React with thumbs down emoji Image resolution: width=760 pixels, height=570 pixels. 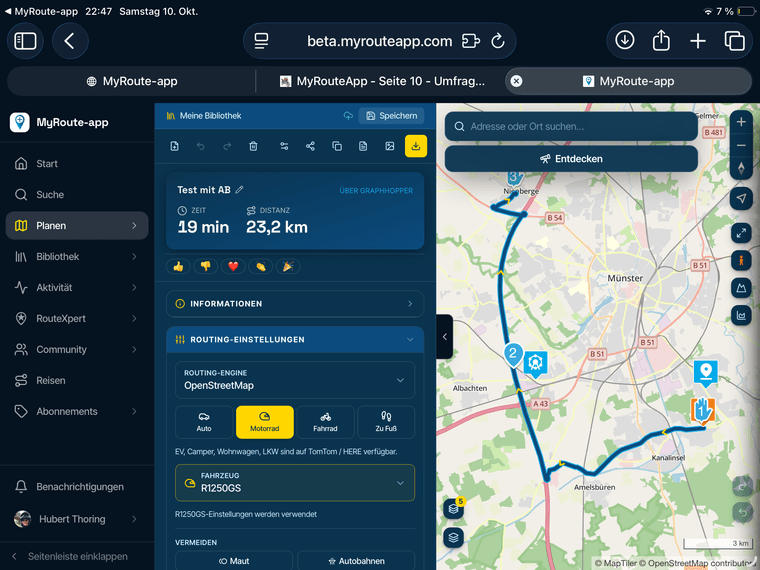pyautogui.click(x=206, y=266)
